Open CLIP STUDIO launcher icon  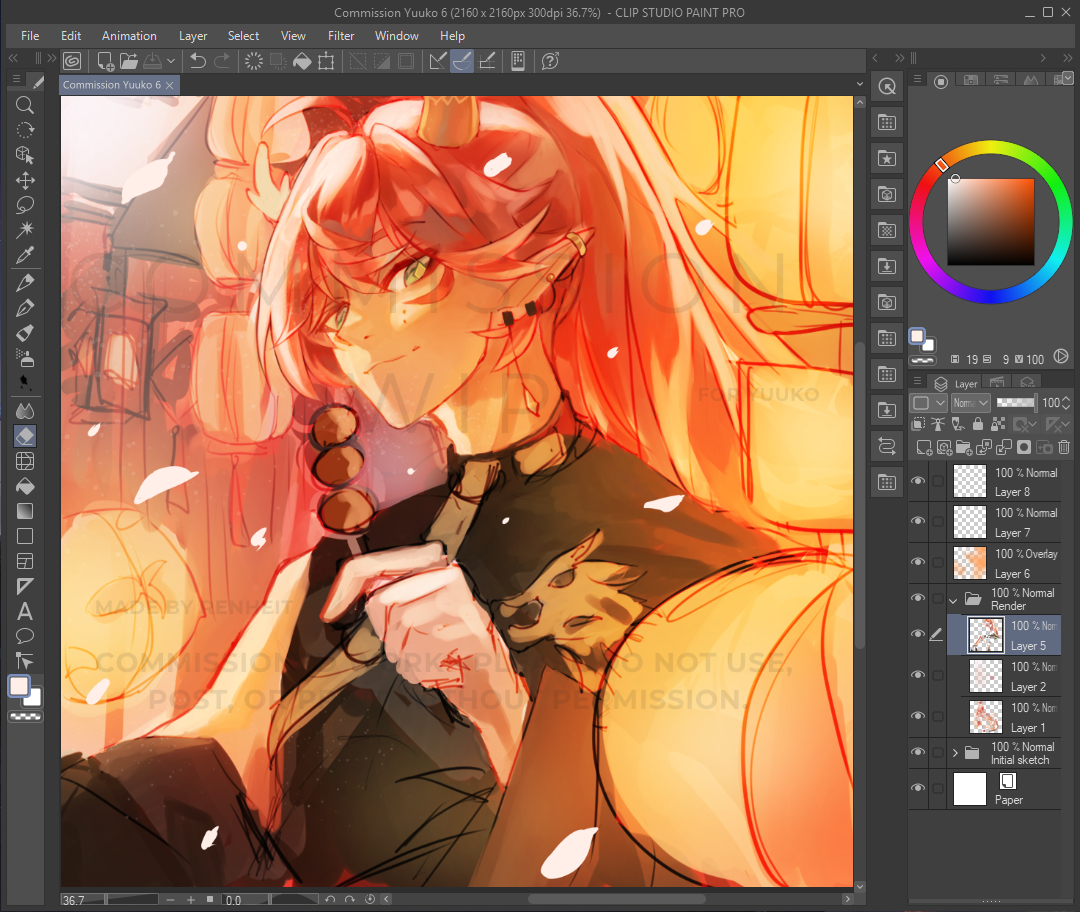pyautogui.click(x=72, y=61)
